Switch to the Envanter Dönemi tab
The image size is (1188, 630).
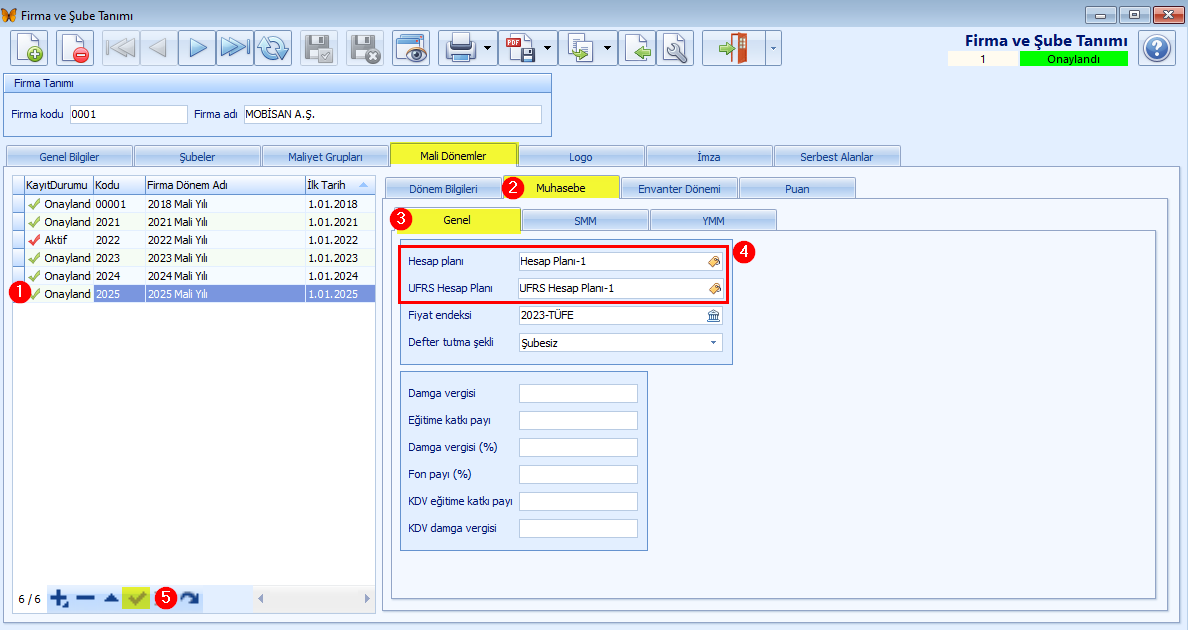(x=679, y=188)
